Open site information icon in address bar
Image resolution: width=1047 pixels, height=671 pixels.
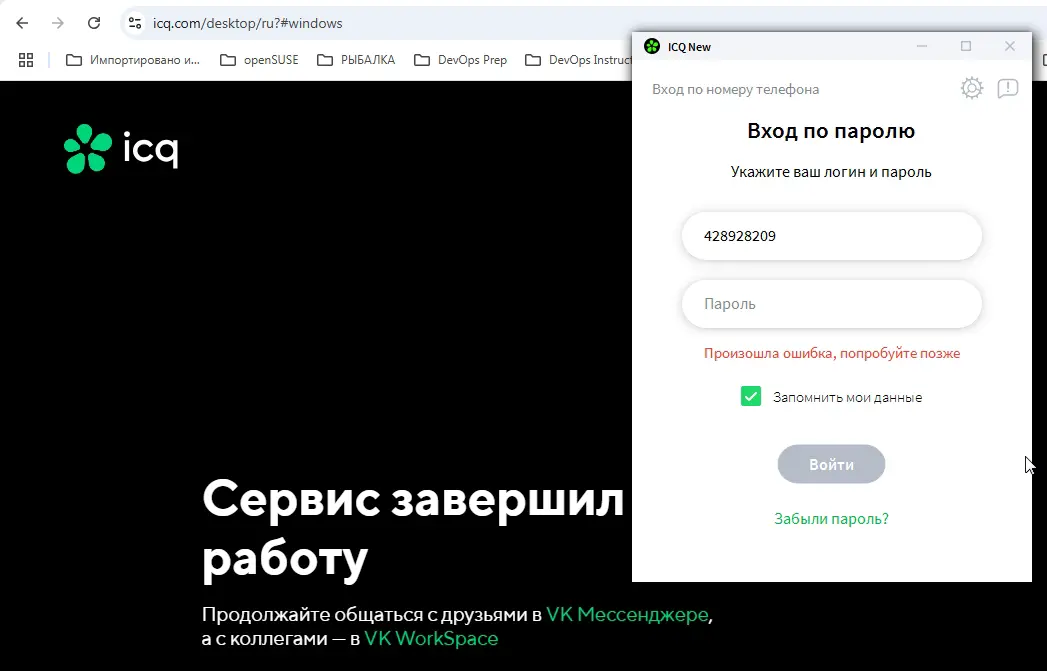coord(135,23)
